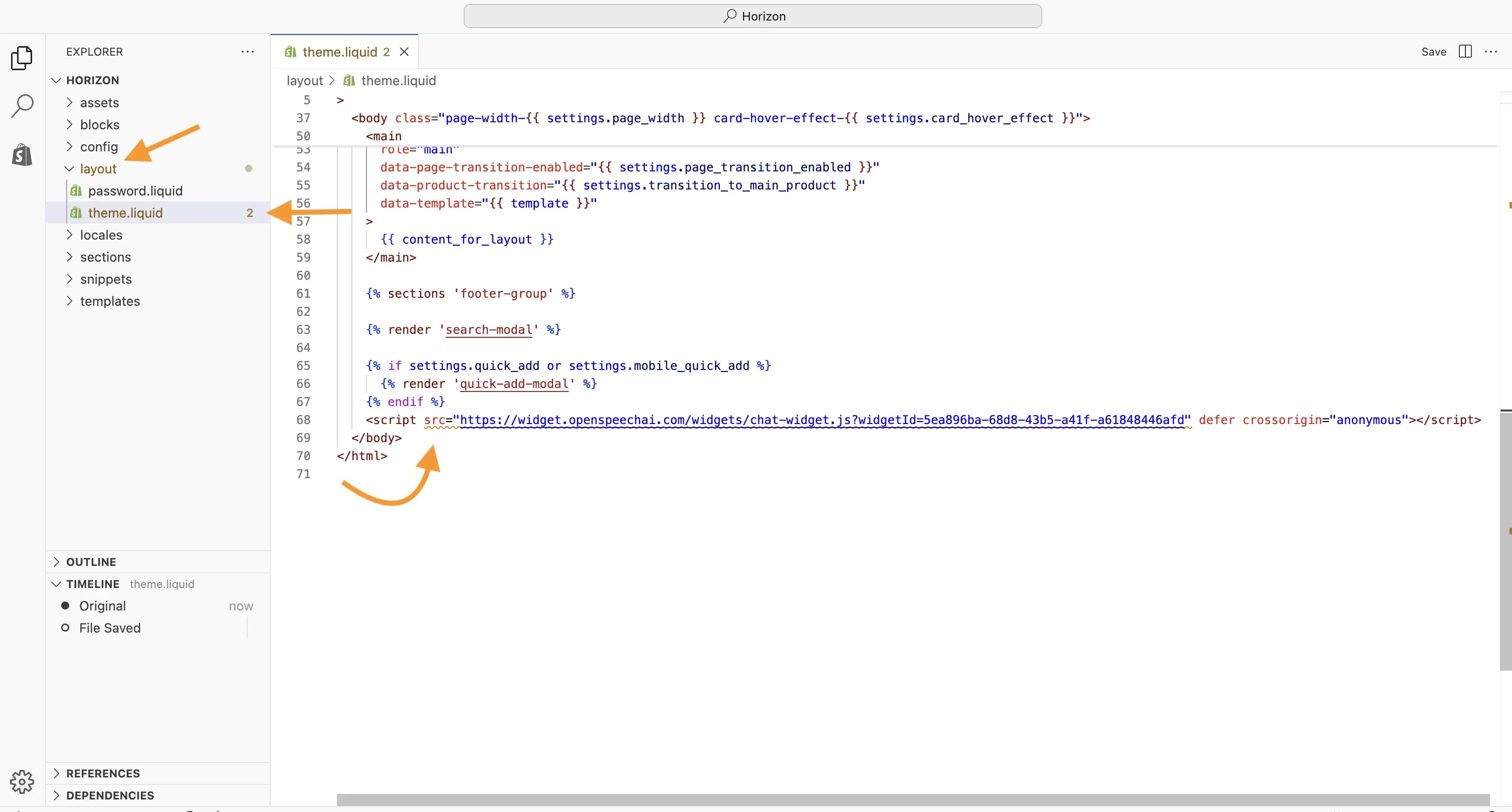The height and width of the screenshot is (812, 1512).
Task: Open Explorer more actions ellipsis
Action: [248, 52]
